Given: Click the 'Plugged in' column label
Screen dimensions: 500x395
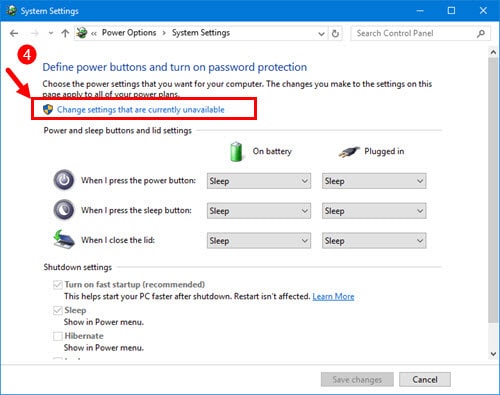Looking at the screenshot, I should 384,151.
